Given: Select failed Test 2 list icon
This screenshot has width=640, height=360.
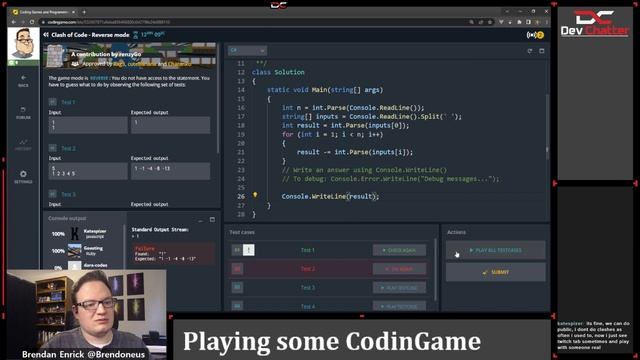Looking at the screenshot, I should coord(237,269).
